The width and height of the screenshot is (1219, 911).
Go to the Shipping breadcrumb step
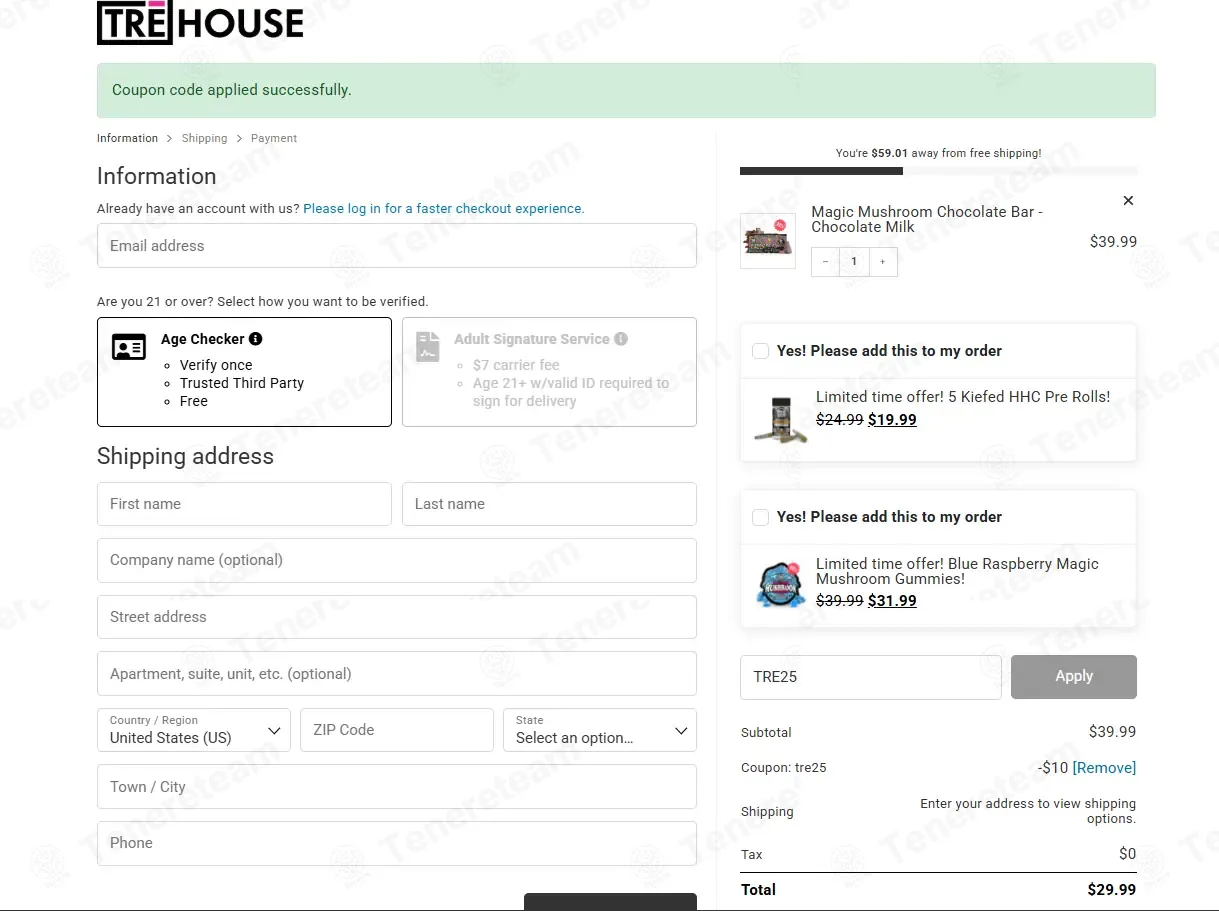204,138
